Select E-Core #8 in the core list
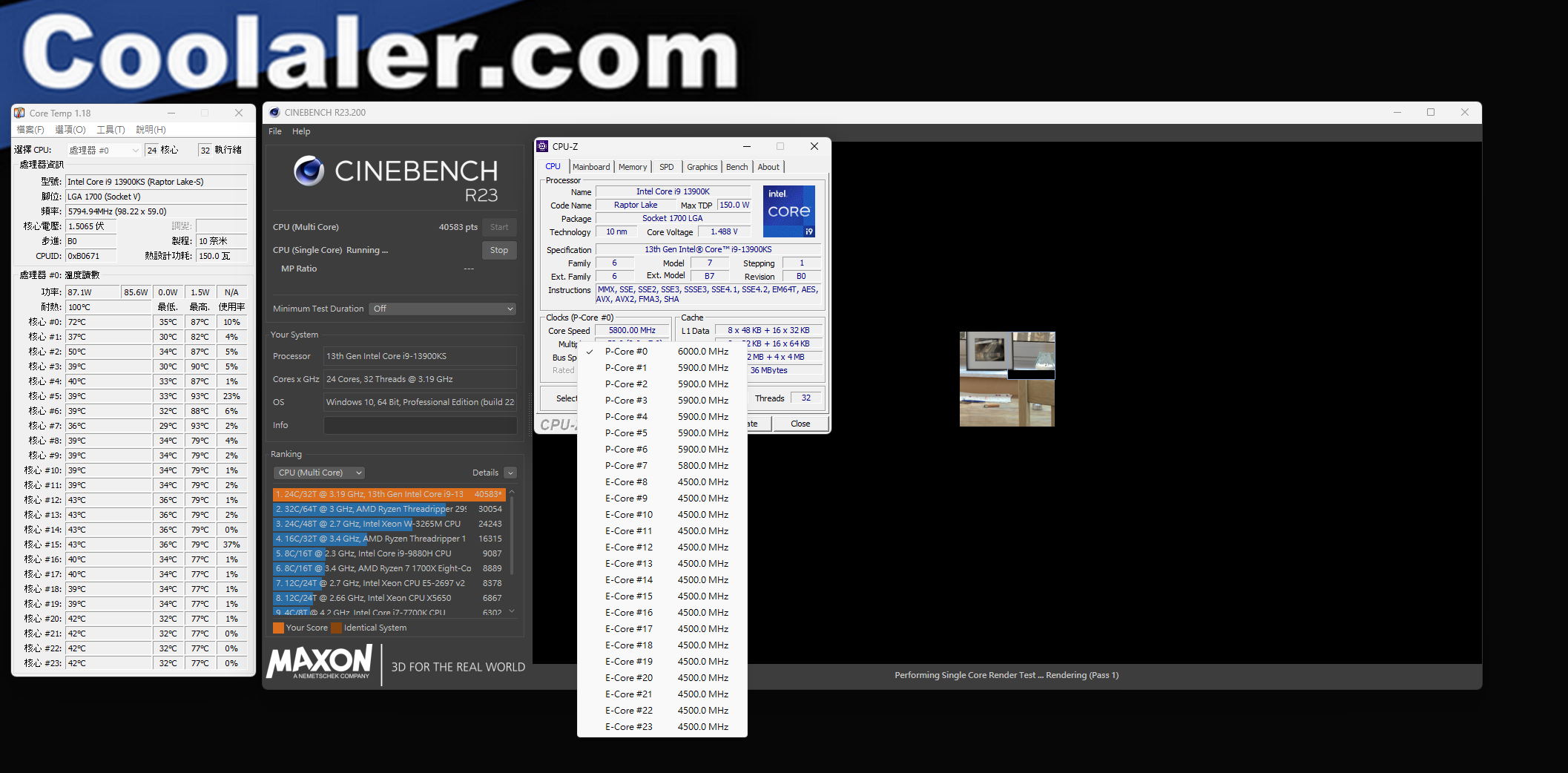Image resolution: width=1568 pixels, height=773 pixels. click(x=662, y=481)
